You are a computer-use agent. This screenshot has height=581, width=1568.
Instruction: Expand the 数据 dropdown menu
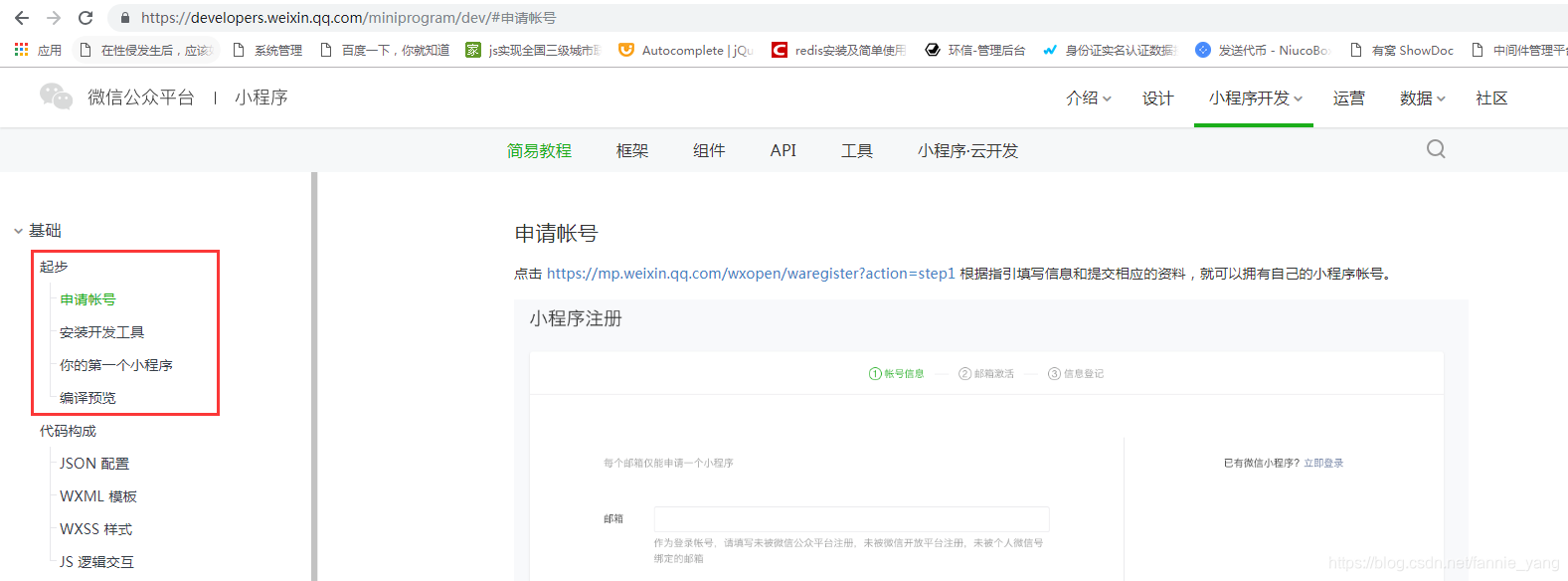[x=1422, y=97]
